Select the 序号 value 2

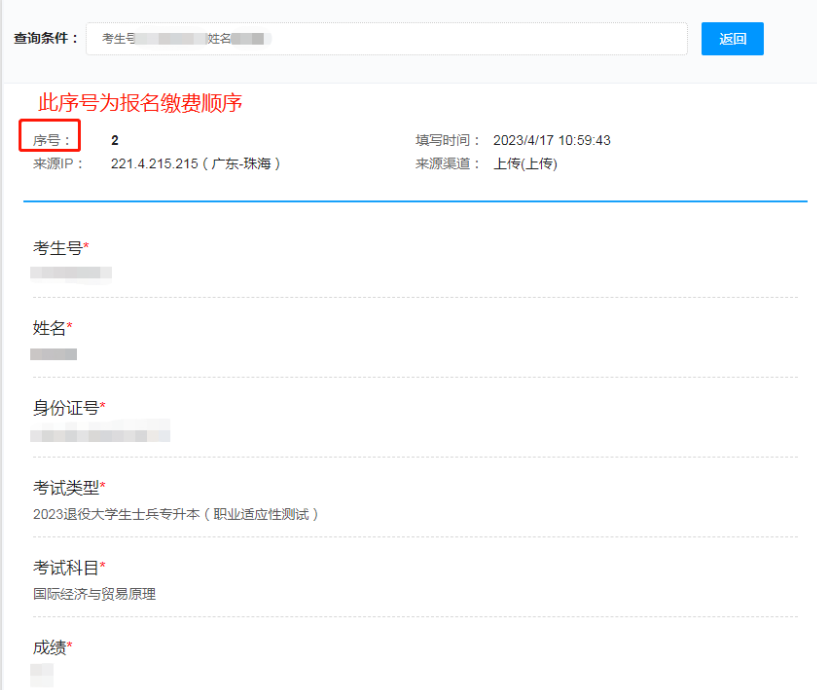click(x=114, y=139)
